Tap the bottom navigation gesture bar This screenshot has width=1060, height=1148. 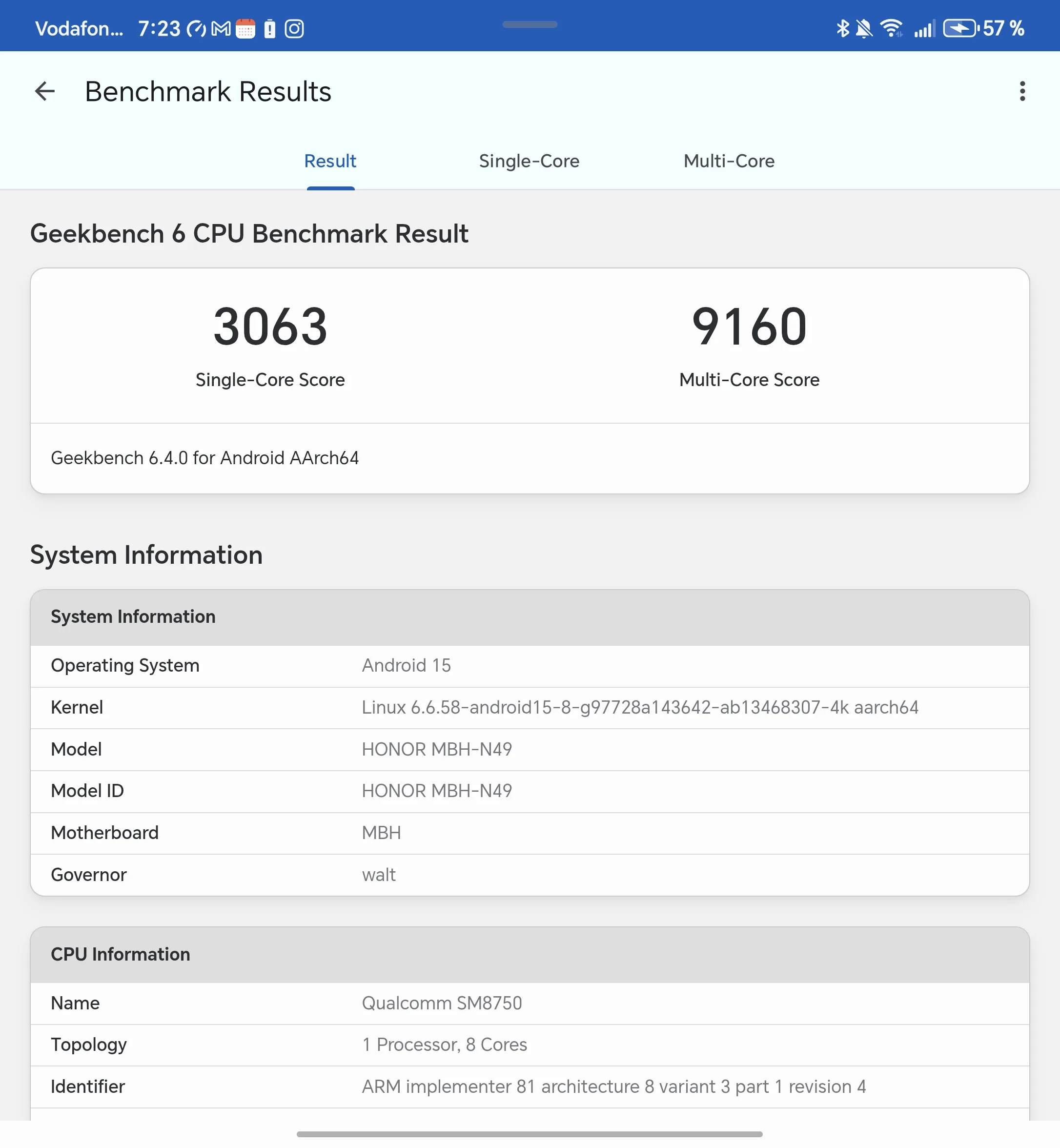point(529,1134)
